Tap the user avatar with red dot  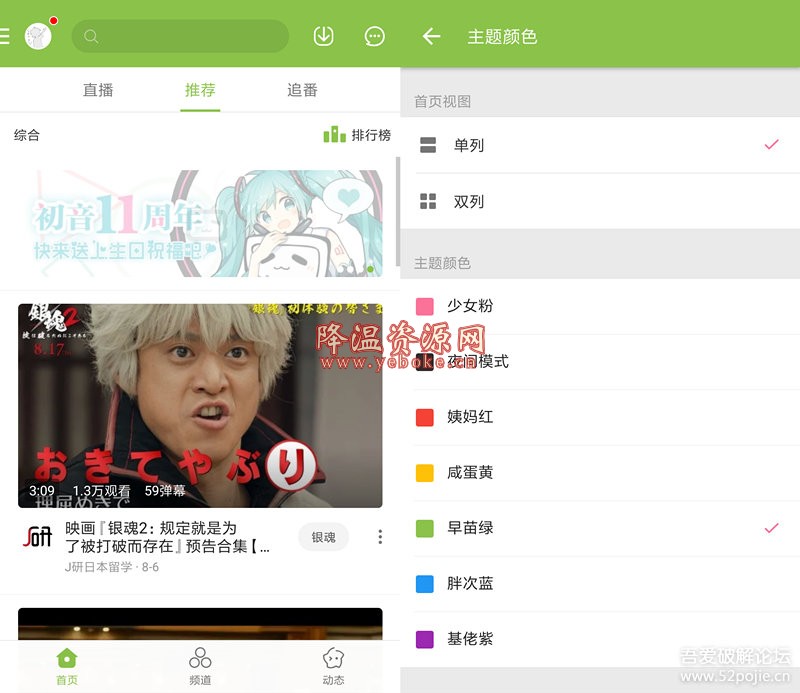[x=39, y=36]
